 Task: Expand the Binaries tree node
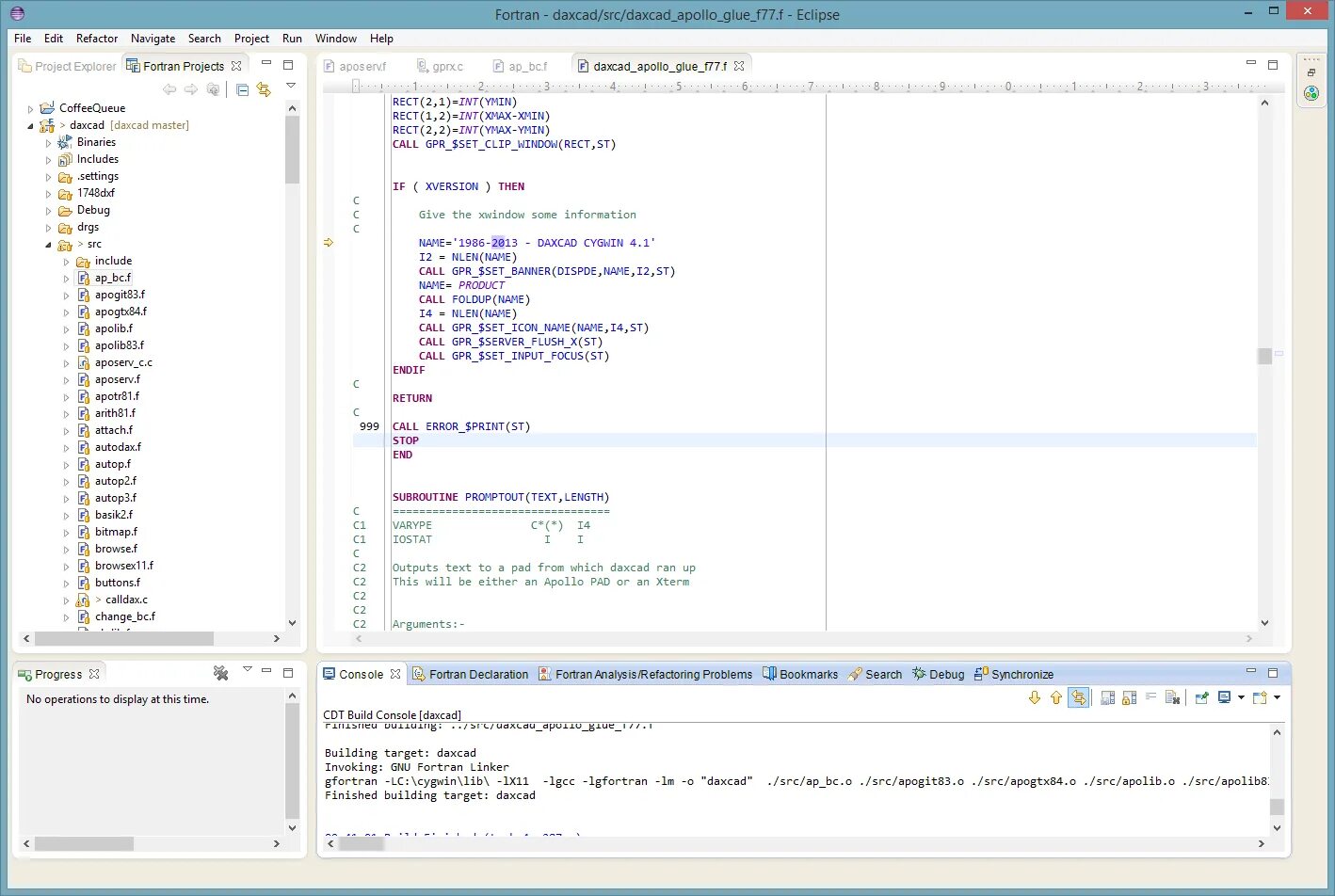click(49, 143)
